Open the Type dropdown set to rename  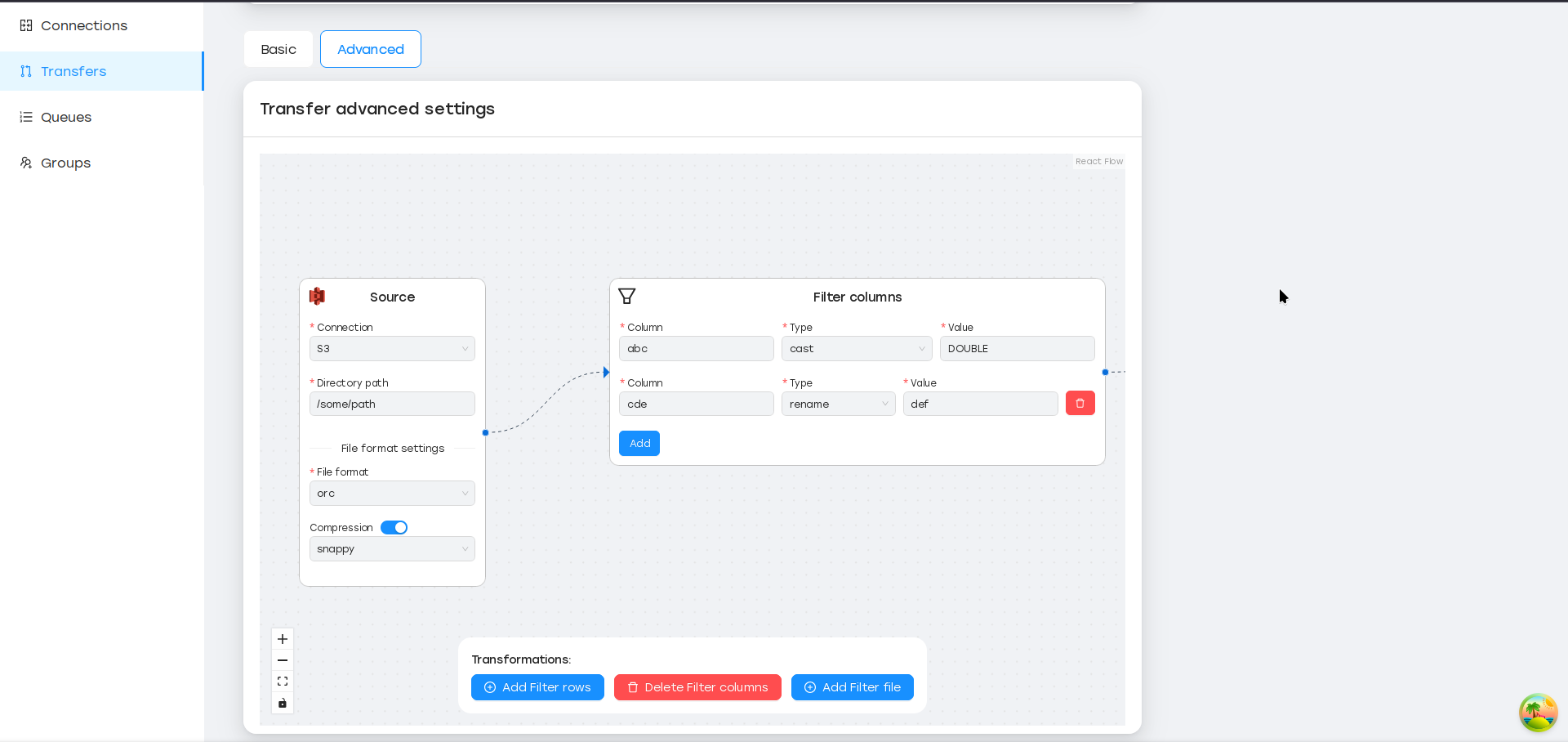coord(838,405)
